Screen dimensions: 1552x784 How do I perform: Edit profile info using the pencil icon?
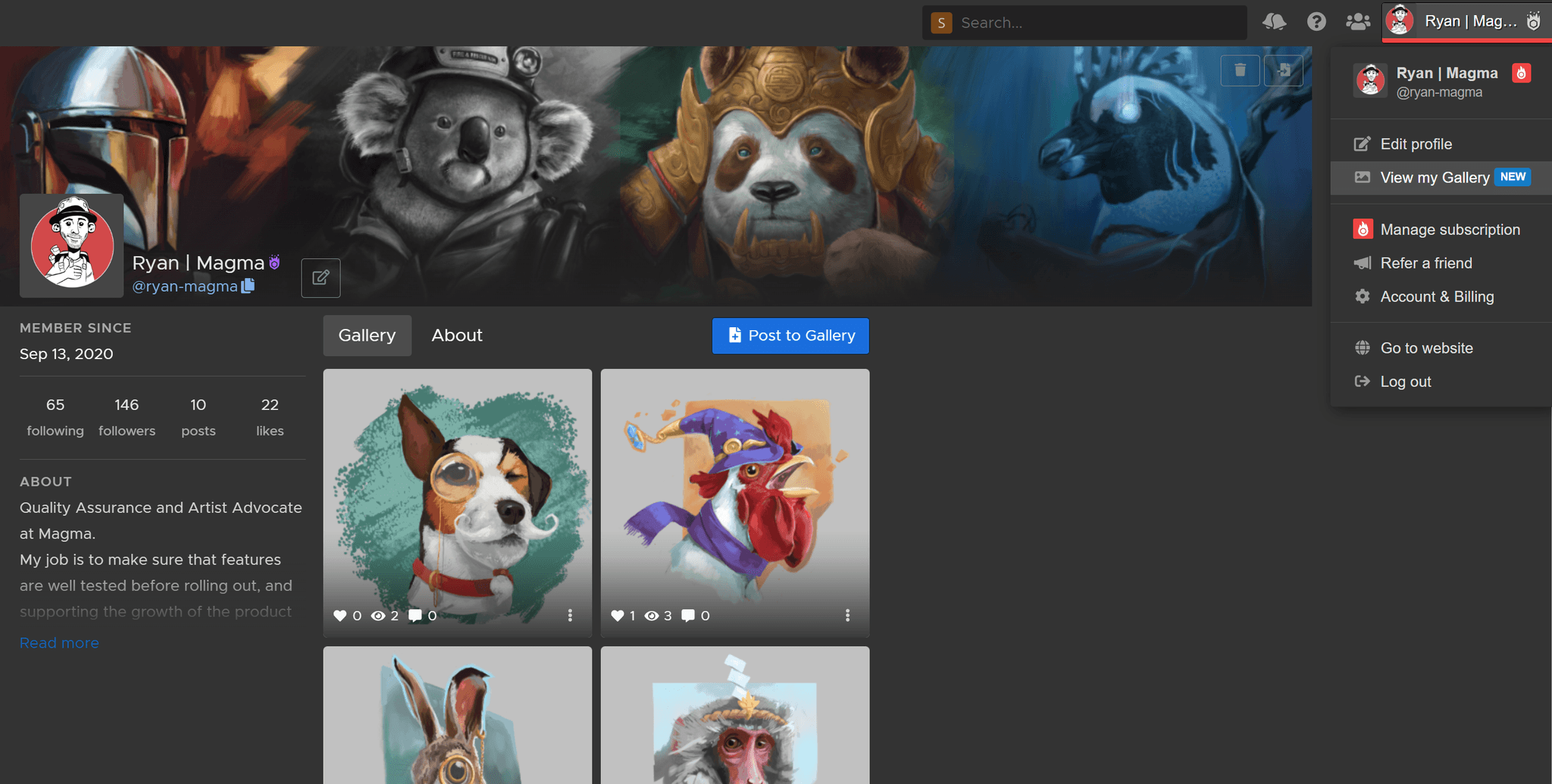point(321,278)
